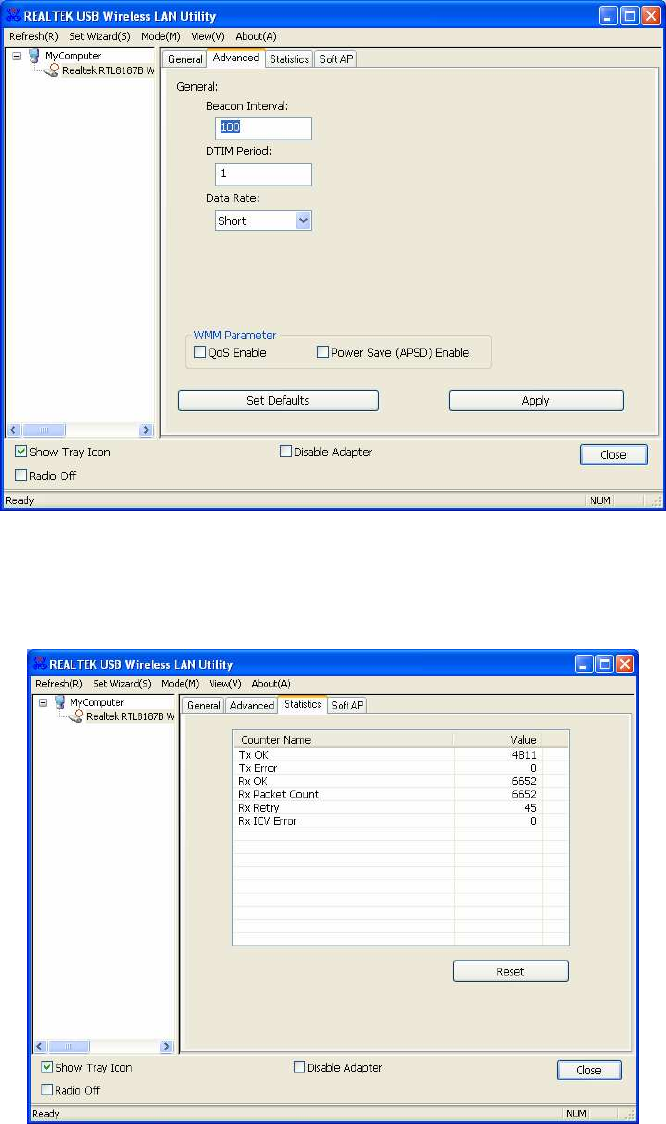This screenshot has width=666, height=1124.
Task: Select the Tx Error row
Action: click(401, 768)
